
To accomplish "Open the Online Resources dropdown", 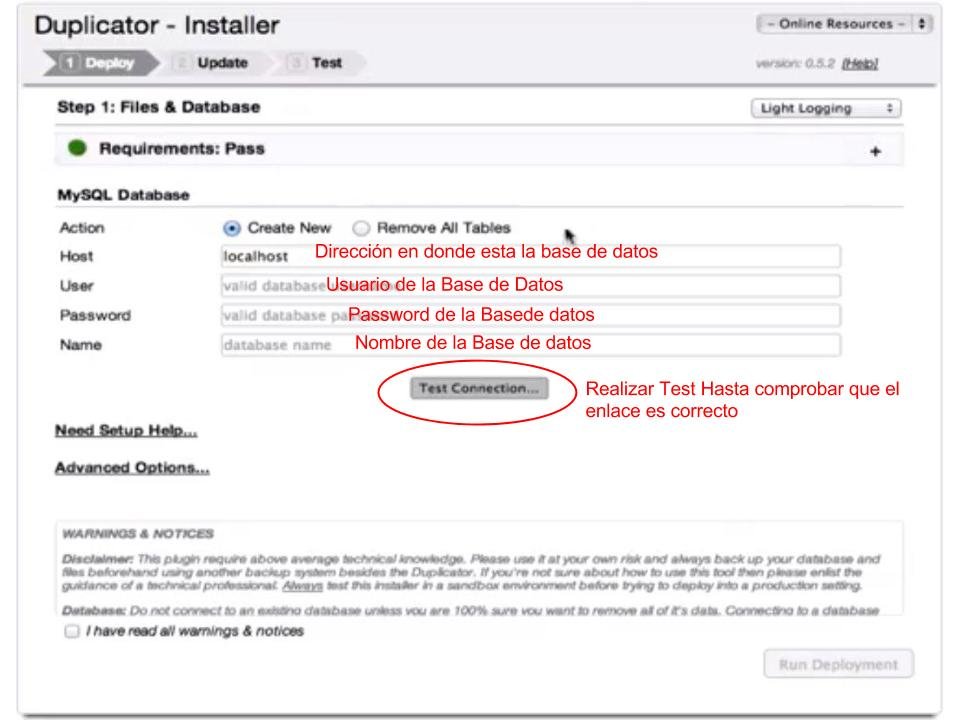I will (844, 24).
